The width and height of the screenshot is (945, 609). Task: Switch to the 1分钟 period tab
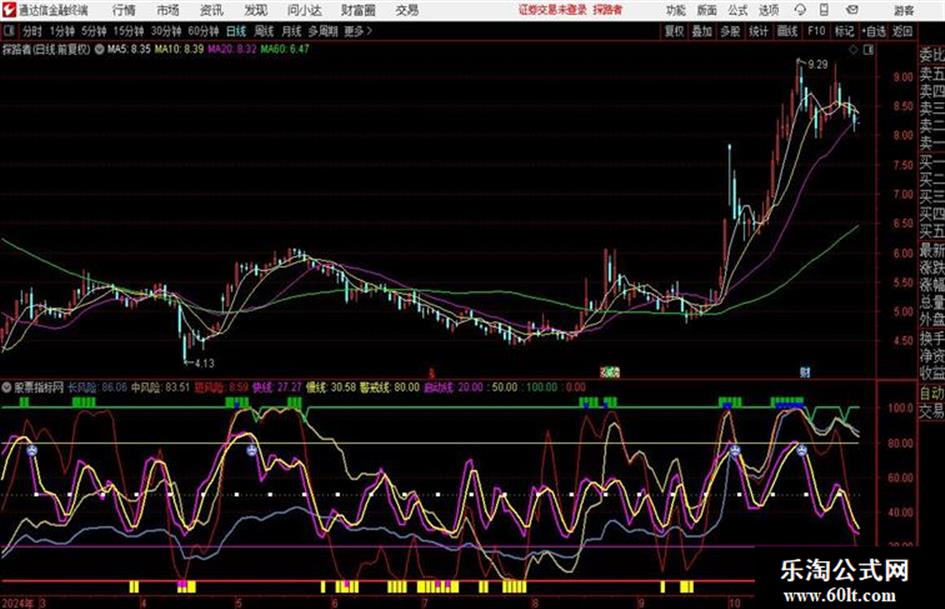(62, 31)
